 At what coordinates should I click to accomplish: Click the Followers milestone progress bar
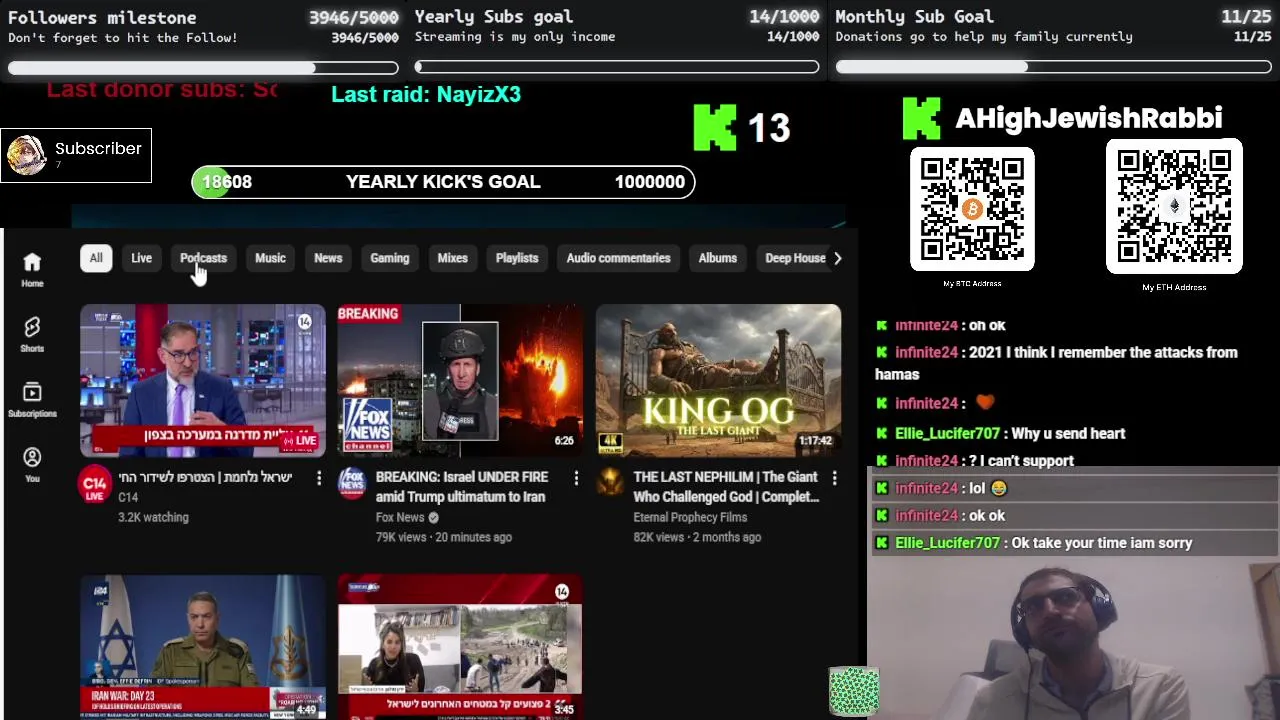point(203,68)
